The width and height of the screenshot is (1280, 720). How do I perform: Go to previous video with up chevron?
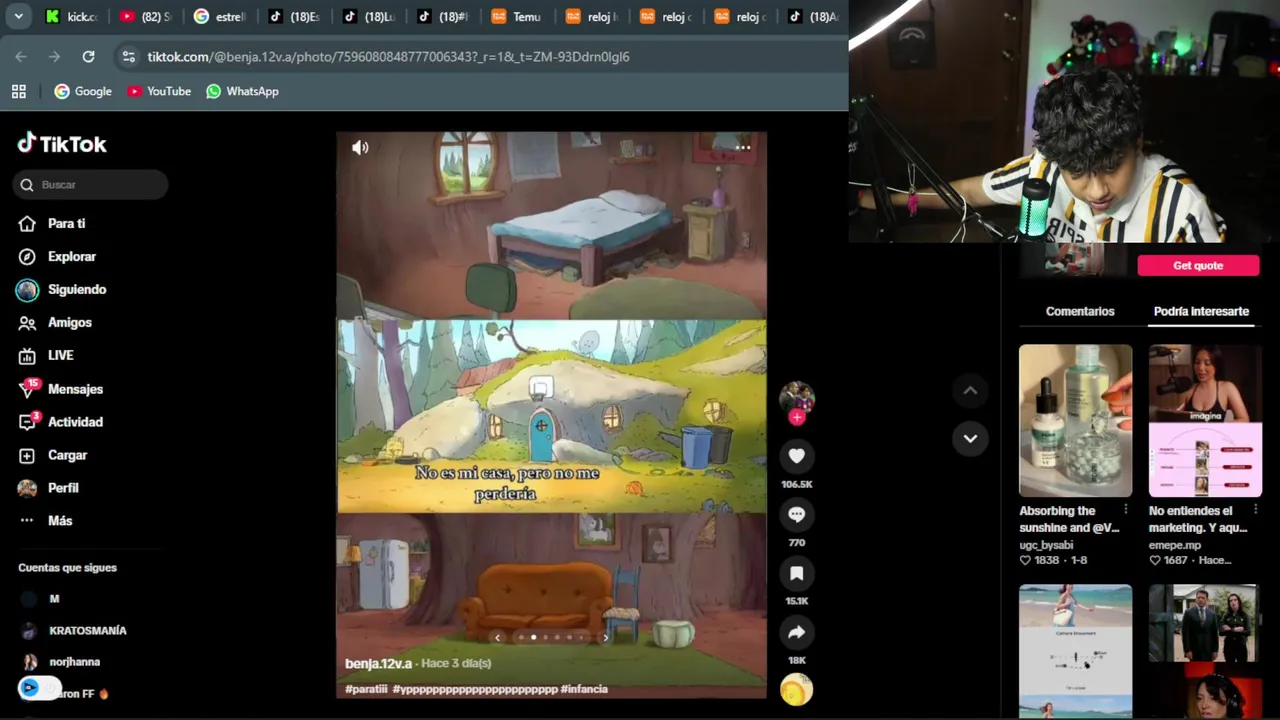coord(970,391)
